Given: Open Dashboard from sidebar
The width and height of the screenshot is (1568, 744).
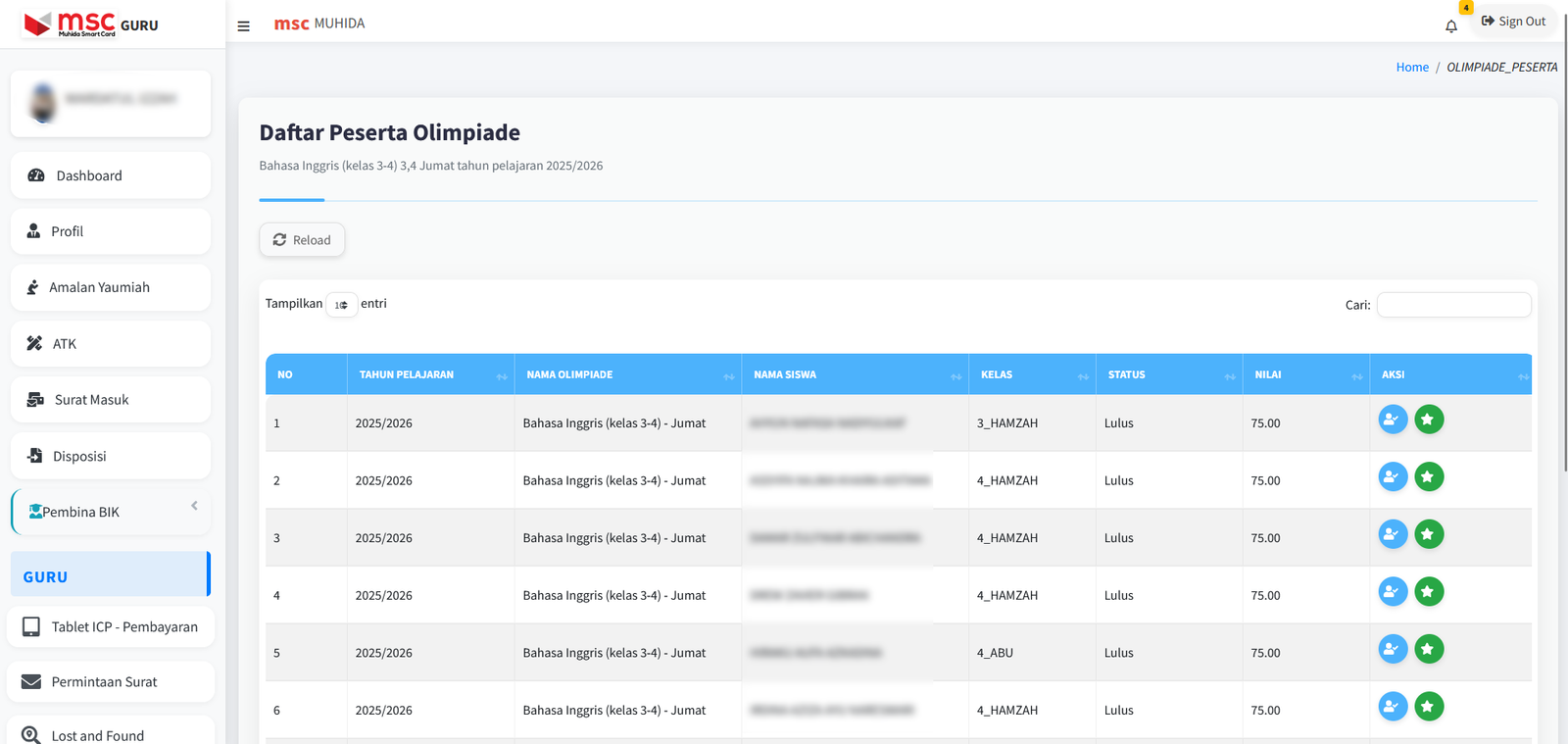Looking at the screenshot, I should coord(111,175).
